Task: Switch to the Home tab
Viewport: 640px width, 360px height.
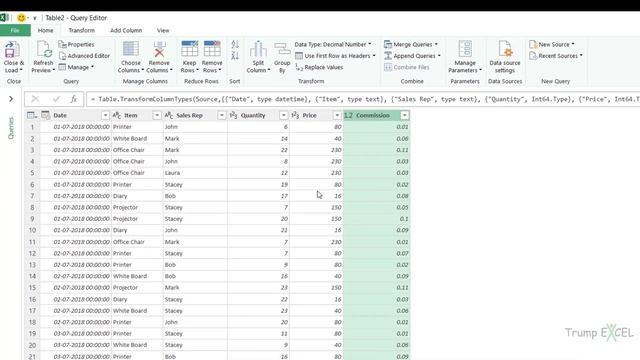Action: (x=45, y=30)
